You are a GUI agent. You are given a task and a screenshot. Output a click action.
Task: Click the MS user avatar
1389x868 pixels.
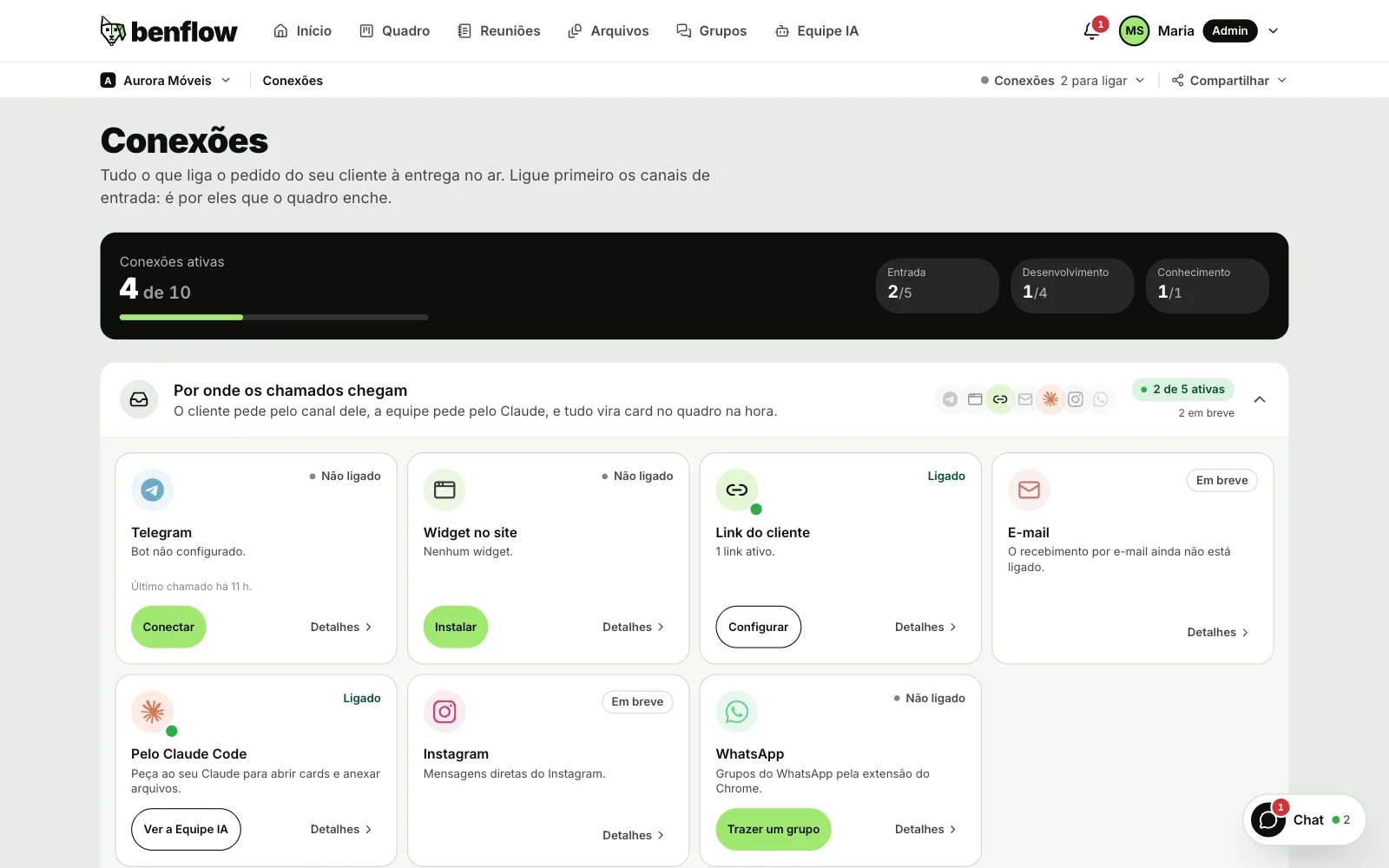coord(1134,31)
